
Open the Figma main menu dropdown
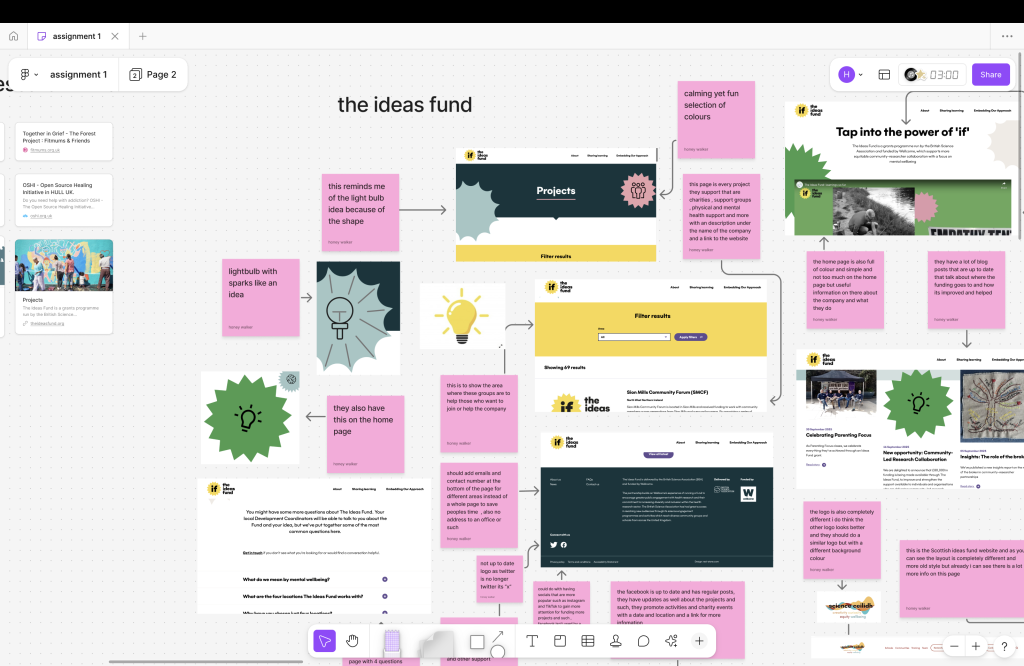click(29, 74)
